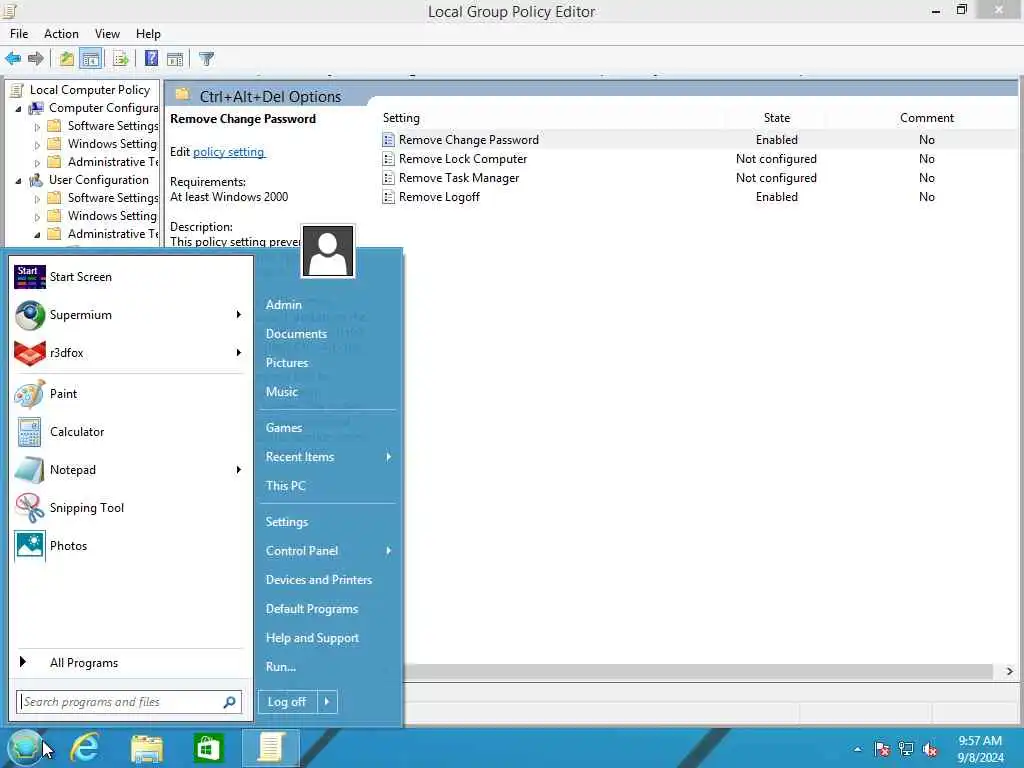Image resolution: width=1024 pixels, height=768 pixels.
Task: Click the Group Policy Editor taskbar button
Action: [x=270, y=747]
